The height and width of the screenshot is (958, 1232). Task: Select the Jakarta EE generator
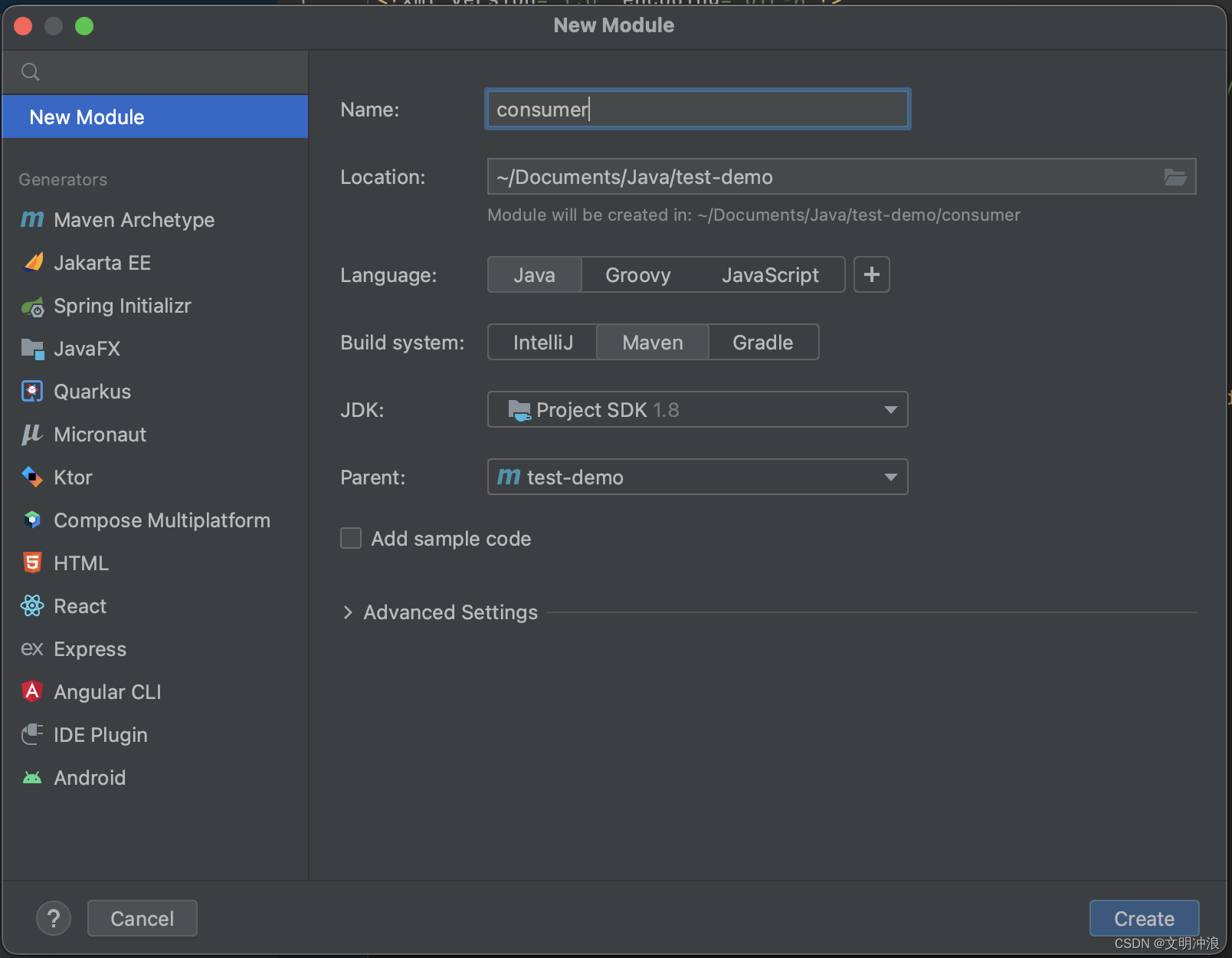pos(102,263)
